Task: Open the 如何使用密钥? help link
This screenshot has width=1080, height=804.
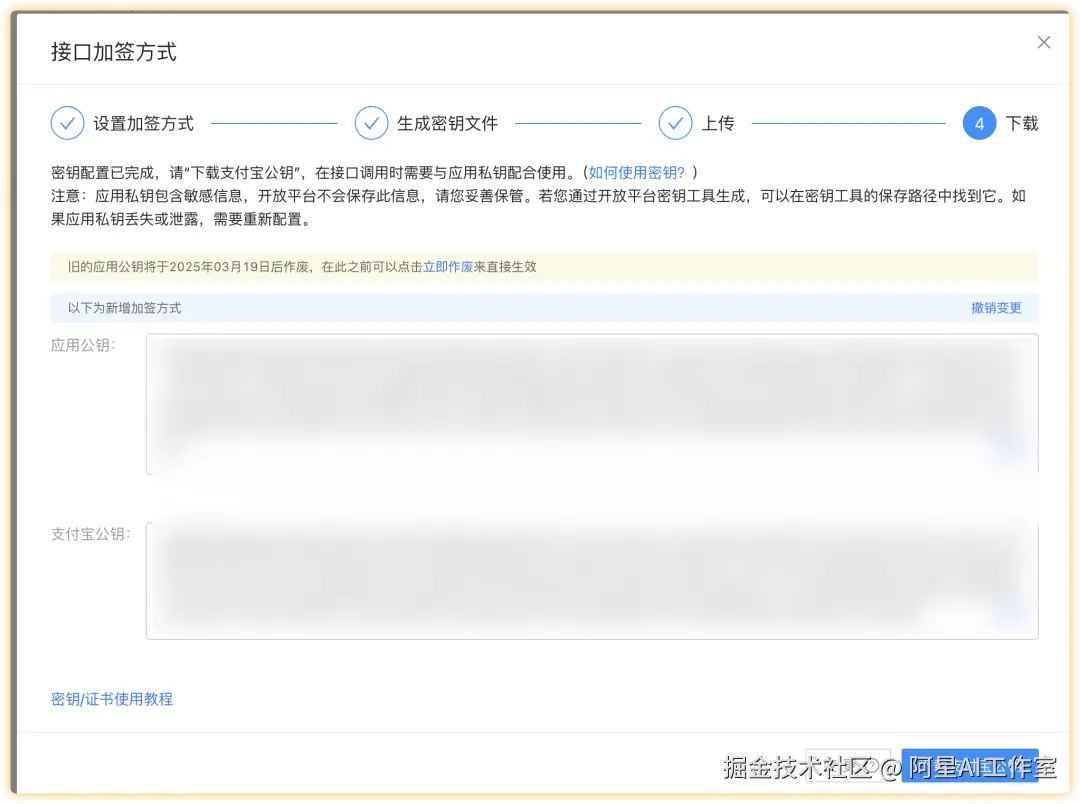Action: coord(637,168)
